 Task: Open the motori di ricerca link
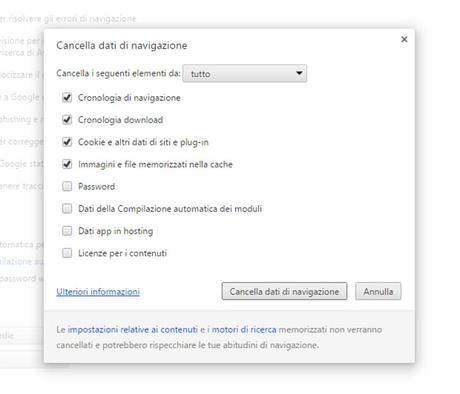tap(244, 330)
